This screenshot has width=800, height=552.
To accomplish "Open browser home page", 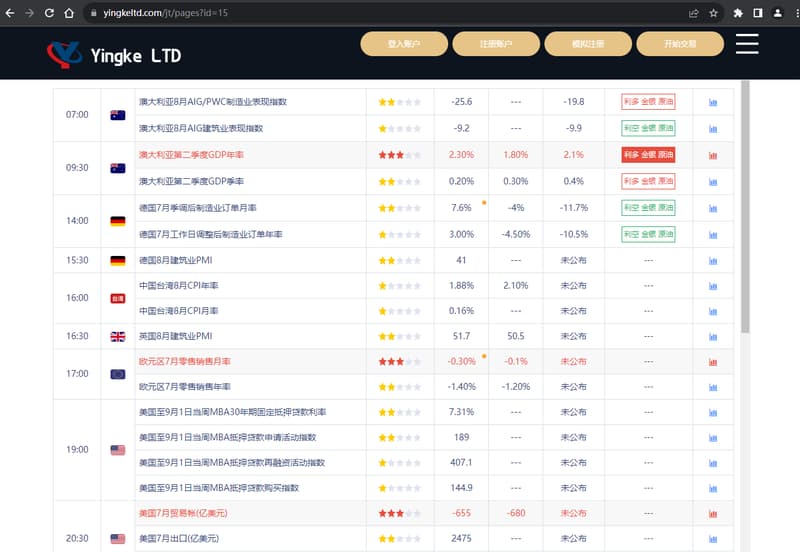I will pos(69,13).
